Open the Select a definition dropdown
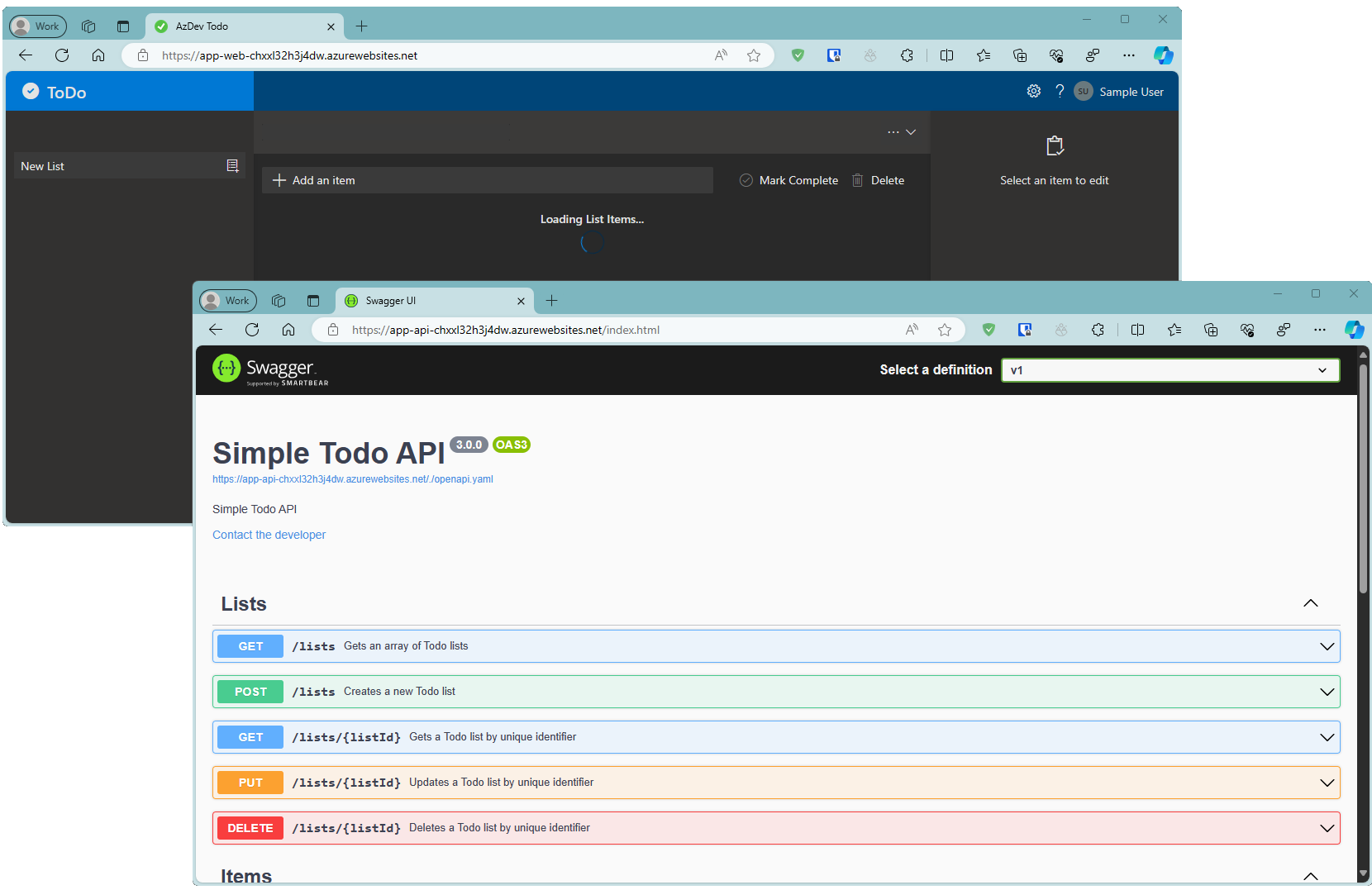 pyautogui.click(x=1170, y=370)
